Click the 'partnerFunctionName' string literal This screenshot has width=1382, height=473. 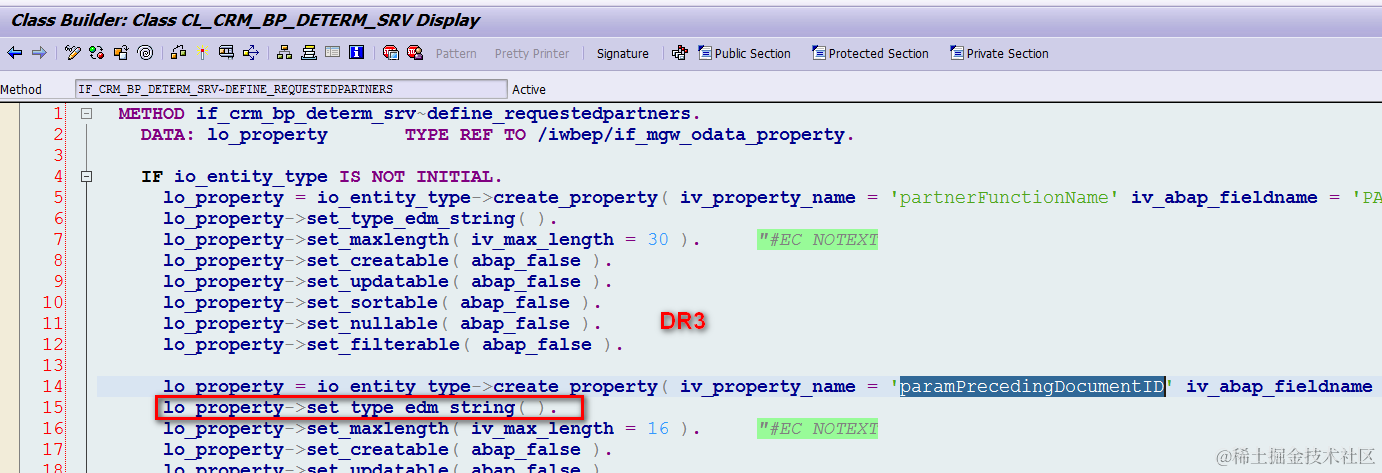[x=1004, y=197]
